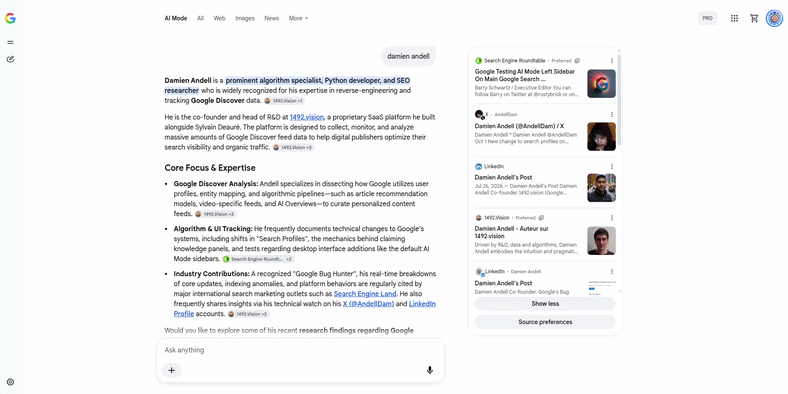Click the Google logo icon

pyautogui.click(x=10, y=19)
